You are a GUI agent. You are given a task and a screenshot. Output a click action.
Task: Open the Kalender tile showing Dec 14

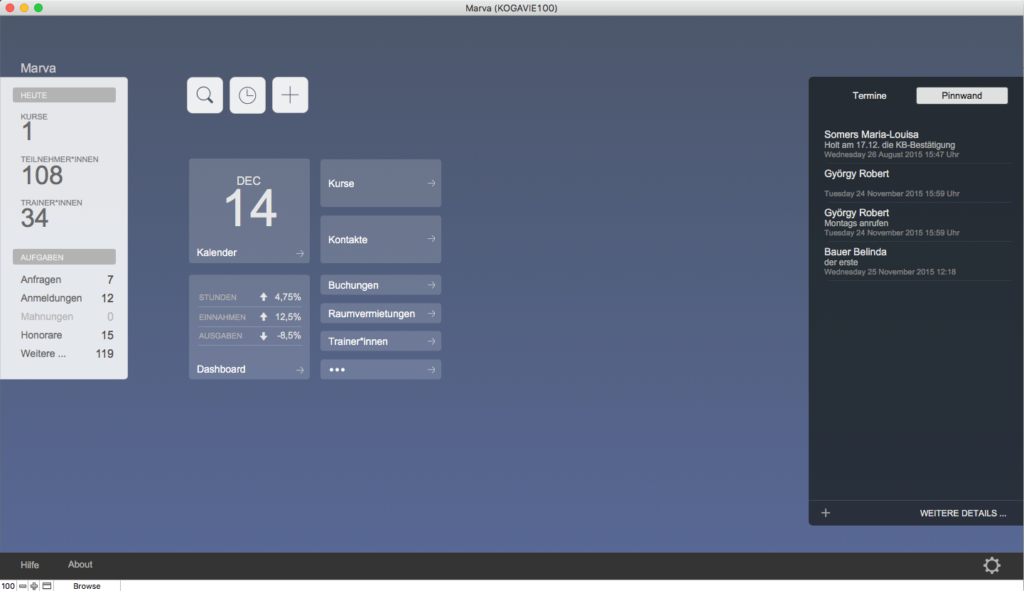click(249, 210)
